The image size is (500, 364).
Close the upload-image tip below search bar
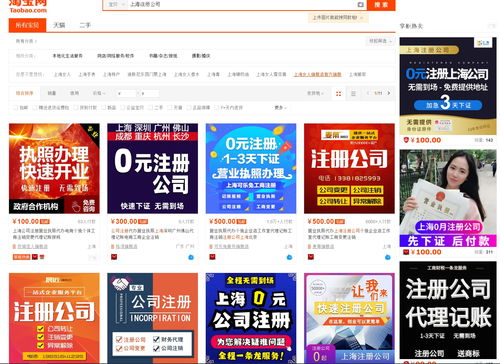point(362,18)
